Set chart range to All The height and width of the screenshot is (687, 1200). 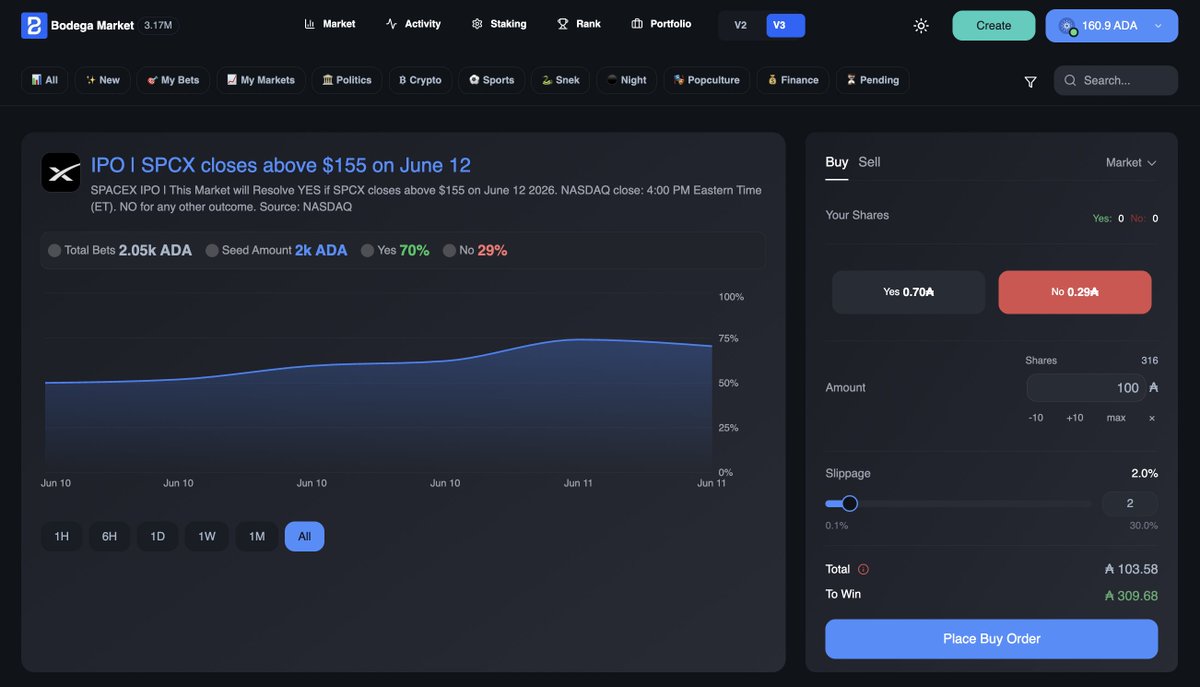(x=305, y=537)
